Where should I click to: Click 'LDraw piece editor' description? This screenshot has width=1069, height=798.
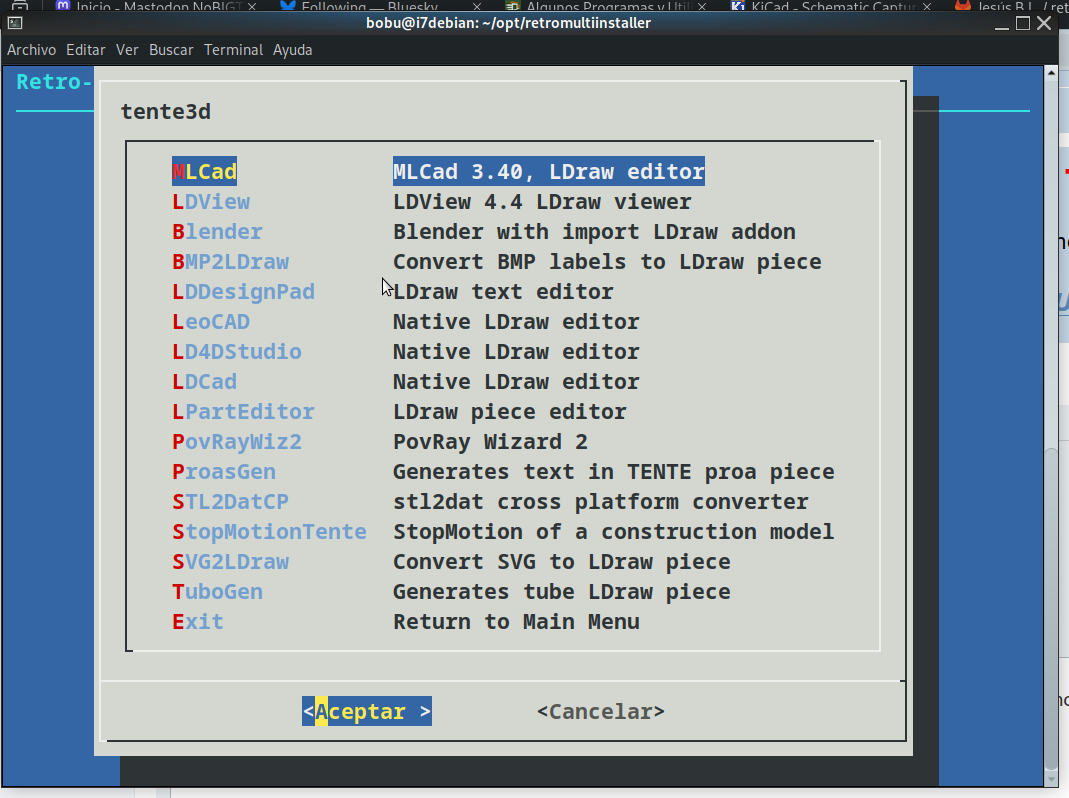[509, 412]
